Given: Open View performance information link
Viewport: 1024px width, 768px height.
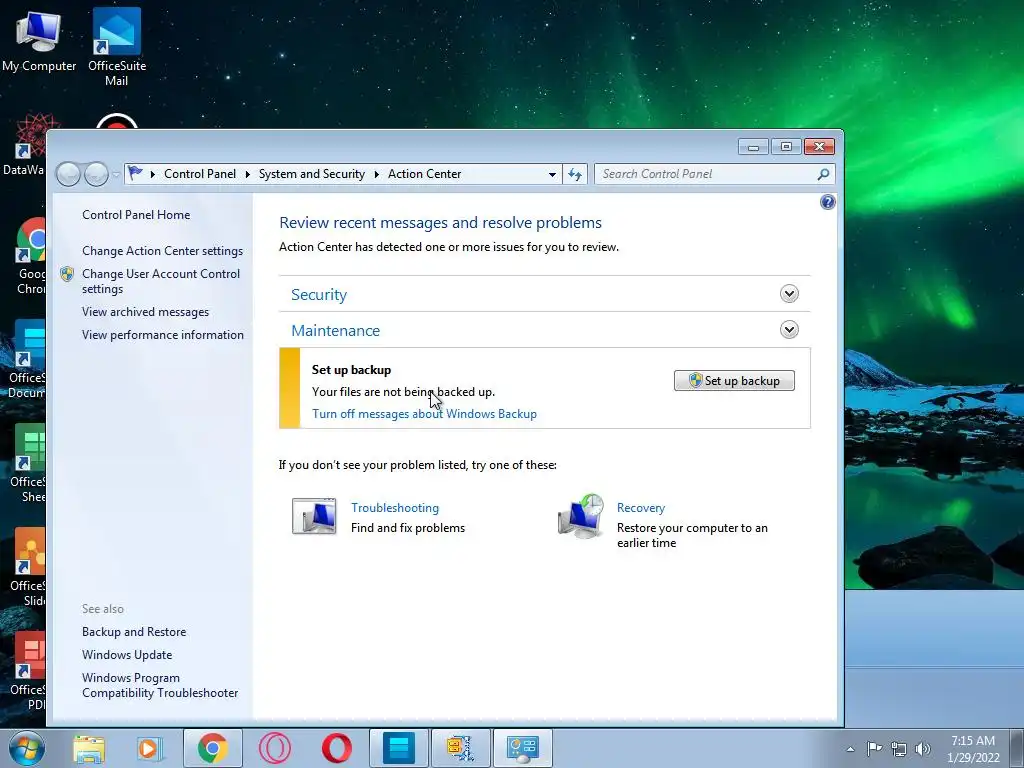Looking at the screenshot, I should tap(163, 335).
